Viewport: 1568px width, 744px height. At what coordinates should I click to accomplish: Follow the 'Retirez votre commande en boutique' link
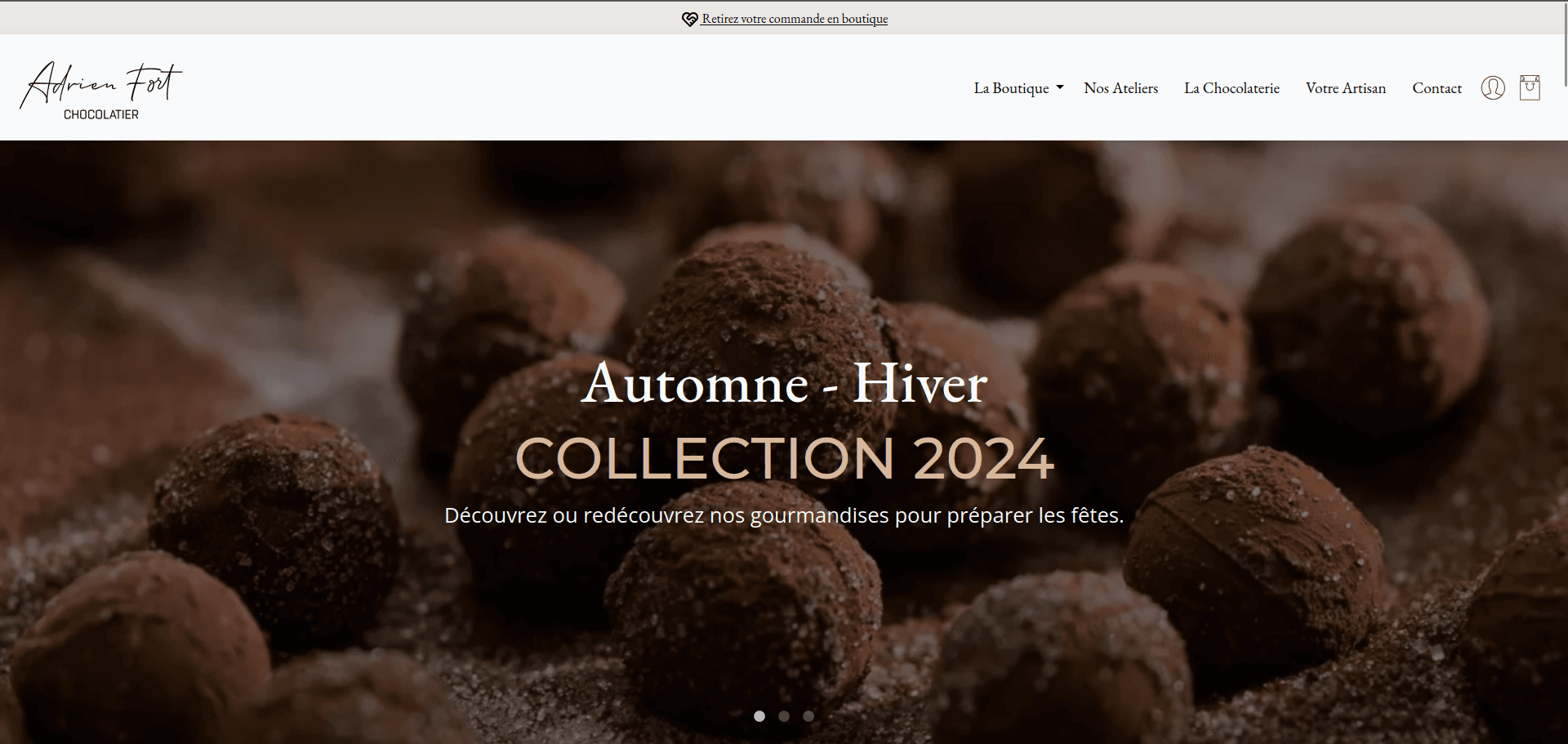[795, 19]
